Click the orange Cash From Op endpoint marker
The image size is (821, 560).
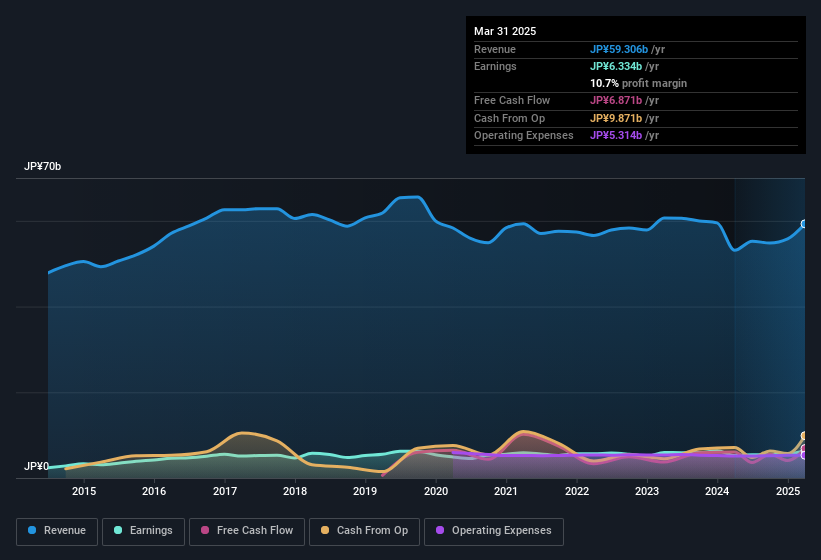coord(804,436)
